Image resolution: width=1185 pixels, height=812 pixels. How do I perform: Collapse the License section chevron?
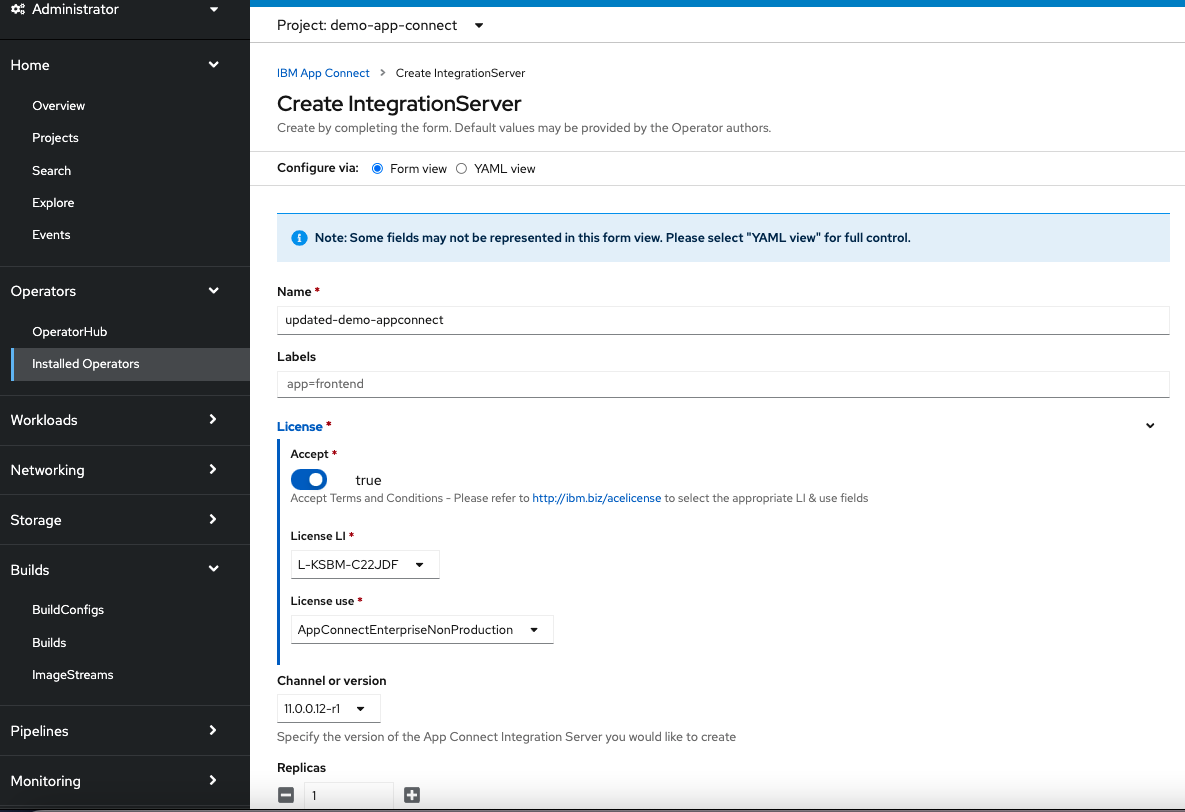pyautogui.click(x=1148, y=425)
